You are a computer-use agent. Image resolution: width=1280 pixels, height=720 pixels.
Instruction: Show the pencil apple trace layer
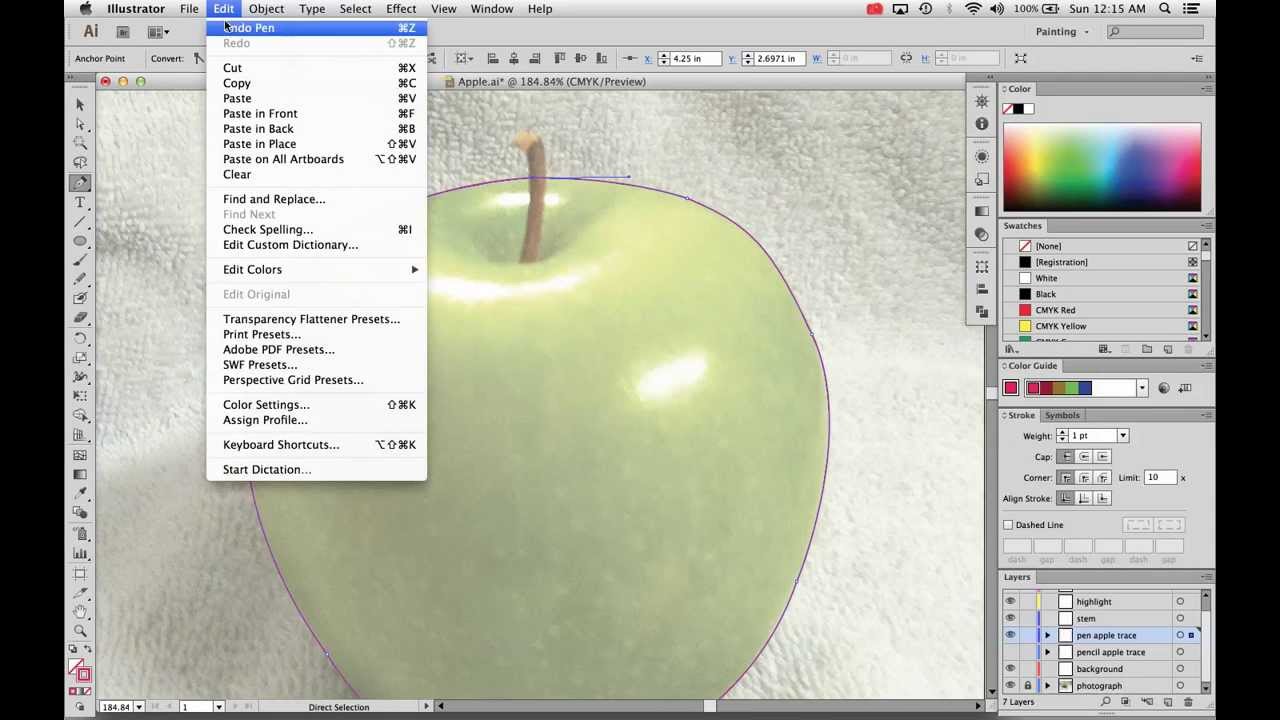(x=1010, y=653)
